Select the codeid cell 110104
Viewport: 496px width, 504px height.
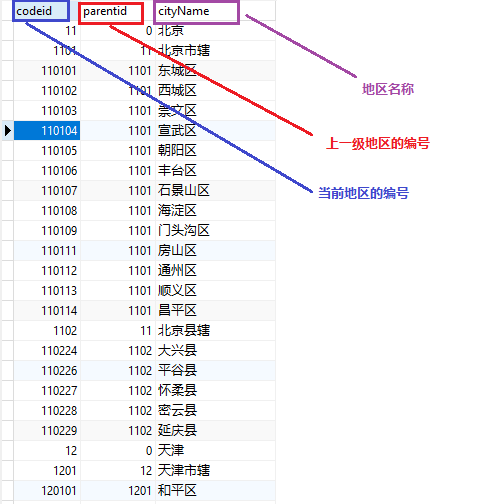tap(47, 130)
